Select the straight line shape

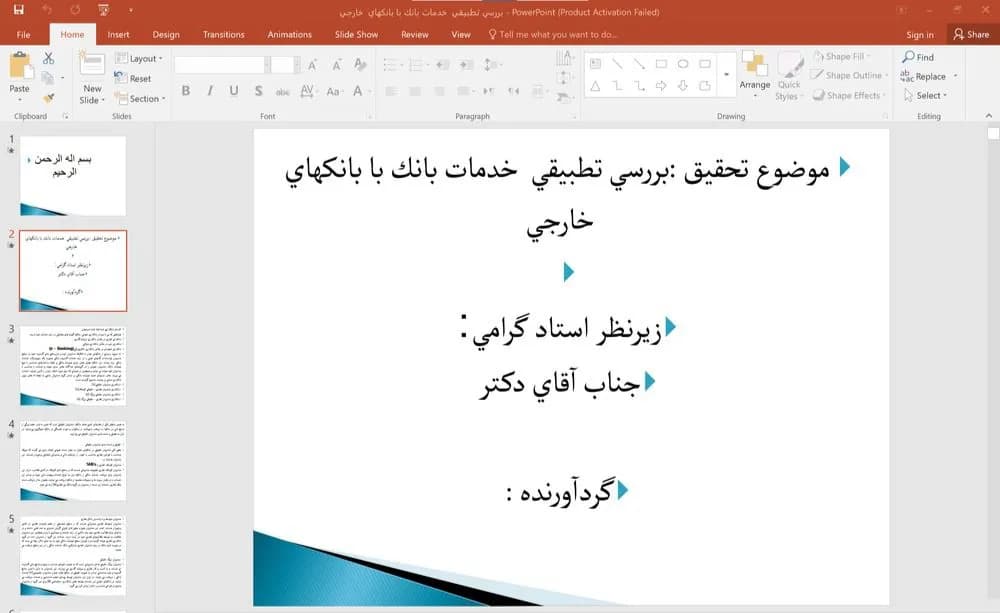pyautogui.click(x=617, y=64)
